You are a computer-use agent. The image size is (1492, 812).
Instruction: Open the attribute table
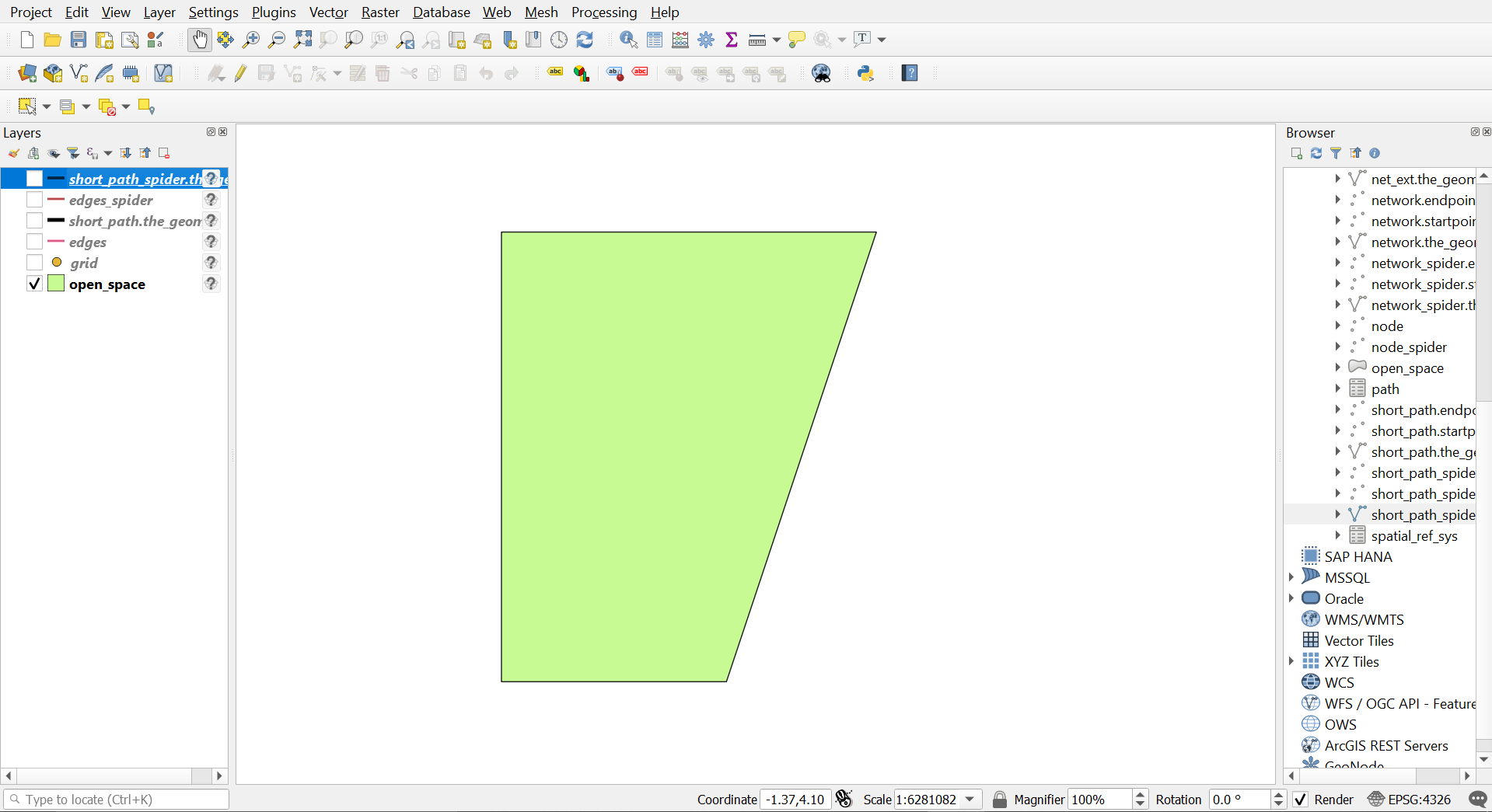[655, 40]
